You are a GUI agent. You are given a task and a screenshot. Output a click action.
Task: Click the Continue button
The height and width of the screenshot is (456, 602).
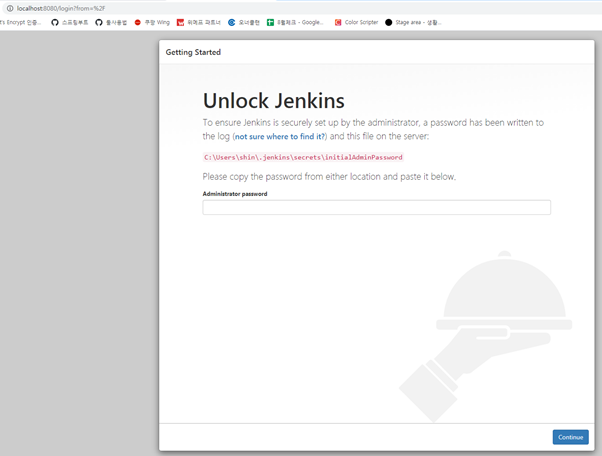(571, 437)
